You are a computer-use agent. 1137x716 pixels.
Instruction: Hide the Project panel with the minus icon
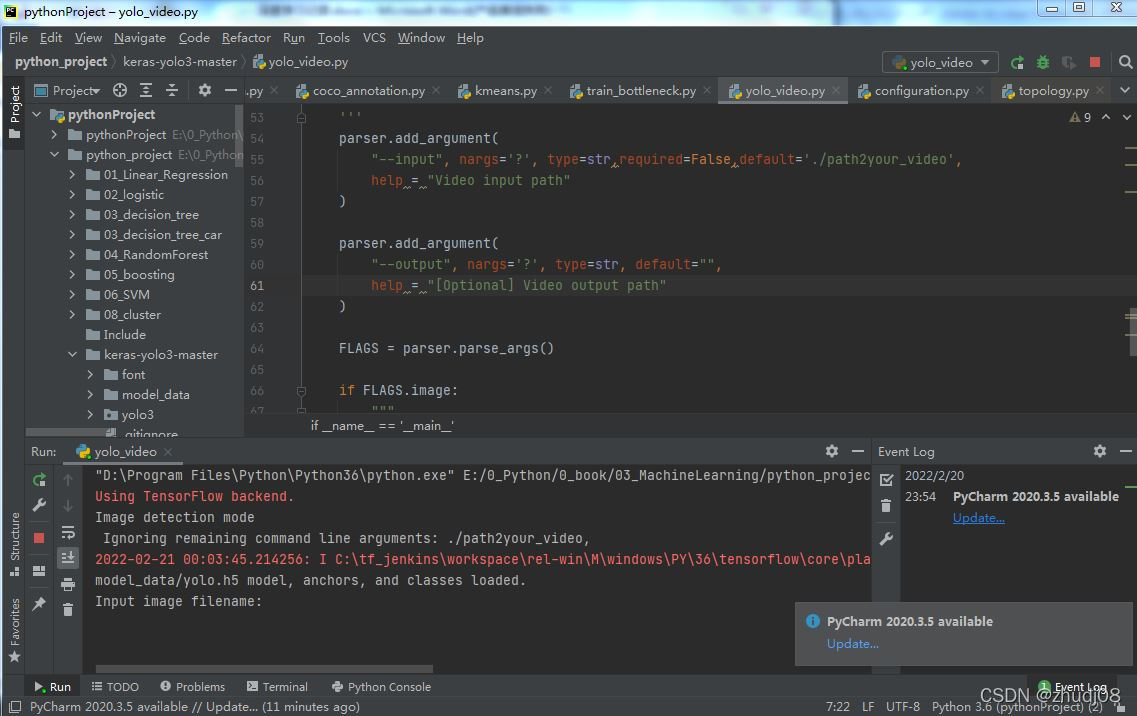tap(231, 90)
